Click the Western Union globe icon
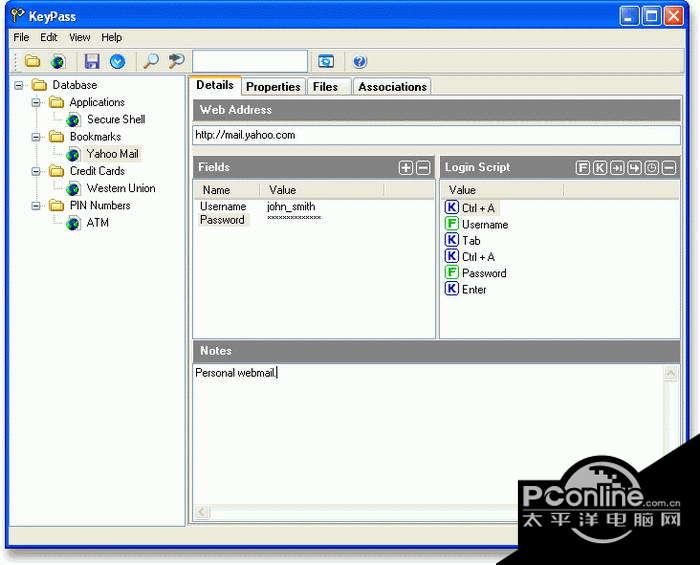This screenshot has height=565, width=700. point(73,189)
